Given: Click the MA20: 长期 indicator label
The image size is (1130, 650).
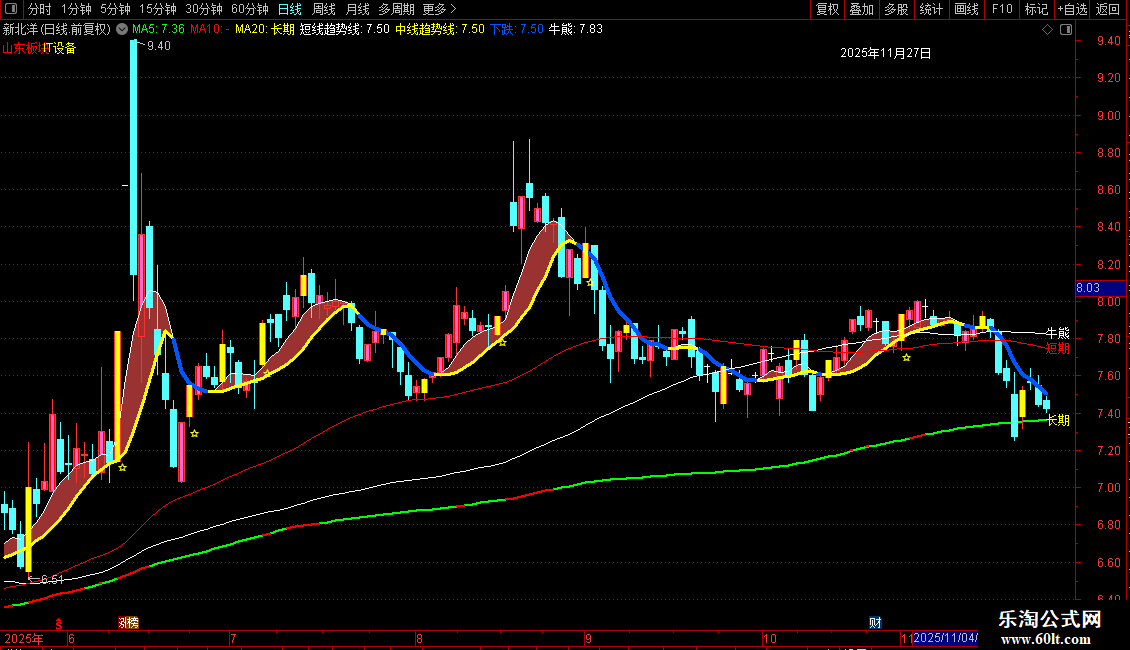Looking at the screenshot, I should 264,29.
